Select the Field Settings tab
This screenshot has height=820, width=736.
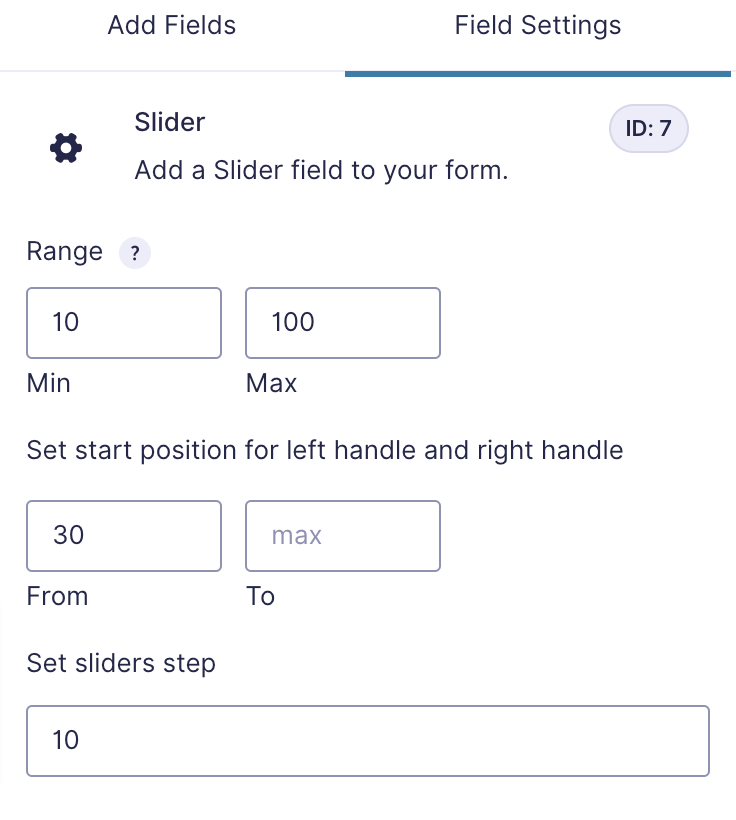click(538, 25)
